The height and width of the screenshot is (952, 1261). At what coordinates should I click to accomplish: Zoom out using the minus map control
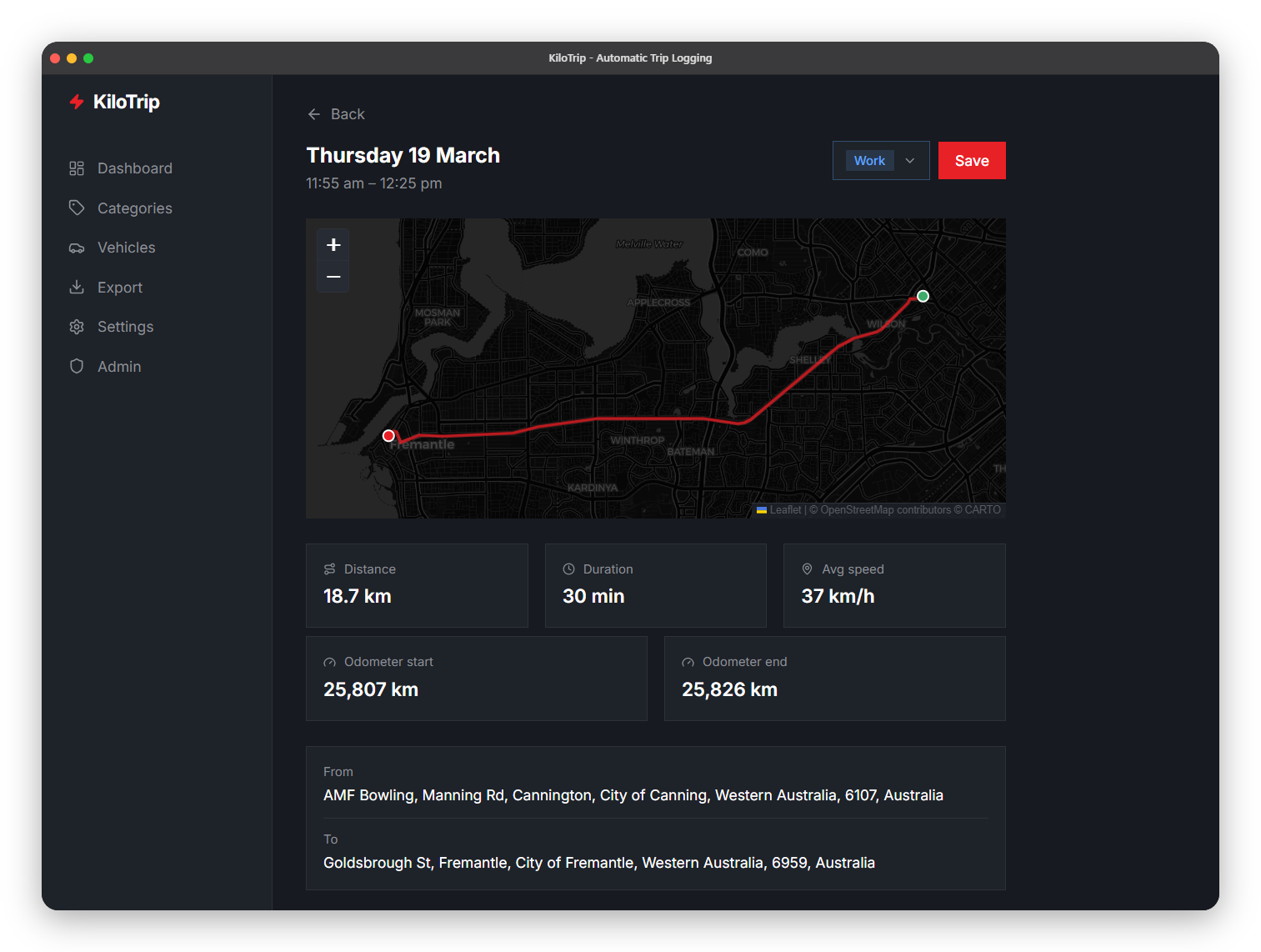333,276
